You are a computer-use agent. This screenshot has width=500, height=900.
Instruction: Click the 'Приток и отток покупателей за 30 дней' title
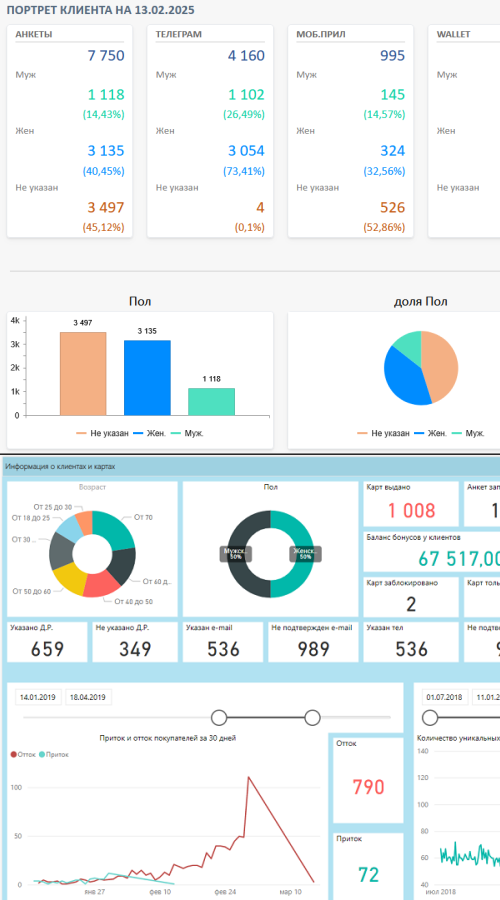[168, 738]
